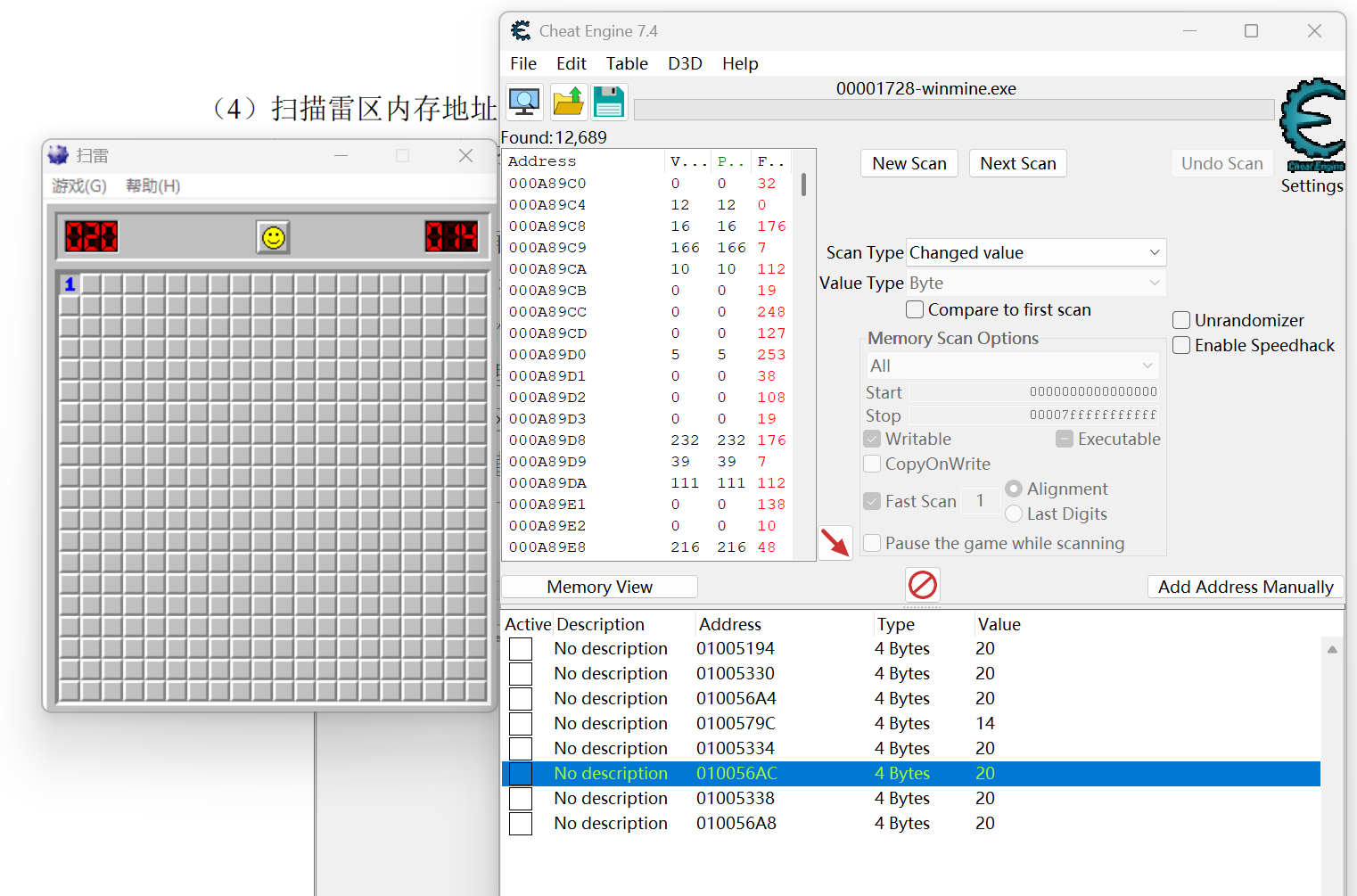Open the D3D menu
Viewport: 1357px width, 896px height.
685,63
